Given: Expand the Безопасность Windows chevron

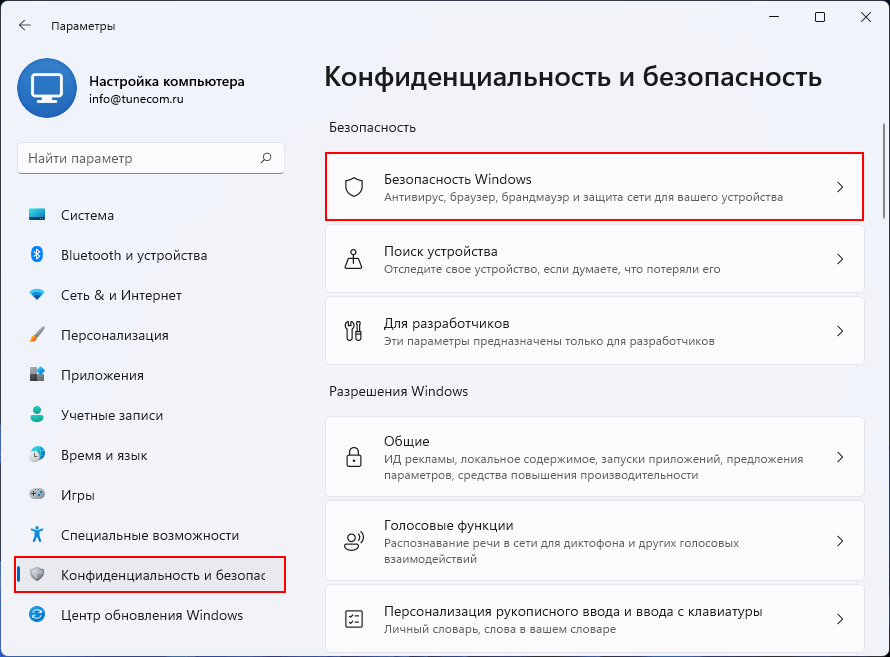Looking at the screenshot, I should tap(840, 187).
